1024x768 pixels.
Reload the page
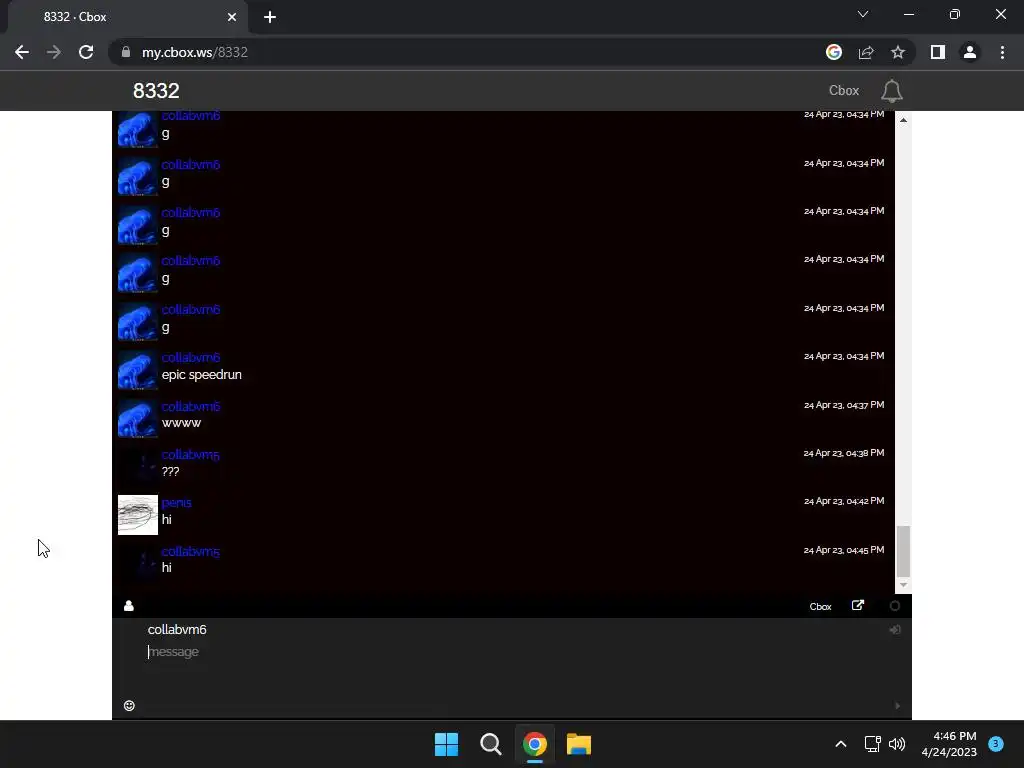86,52
